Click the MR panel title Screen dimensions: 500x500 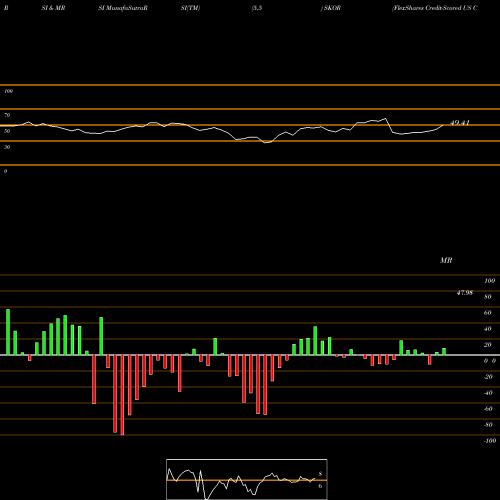pyautogui.click(x=446, y=260)
